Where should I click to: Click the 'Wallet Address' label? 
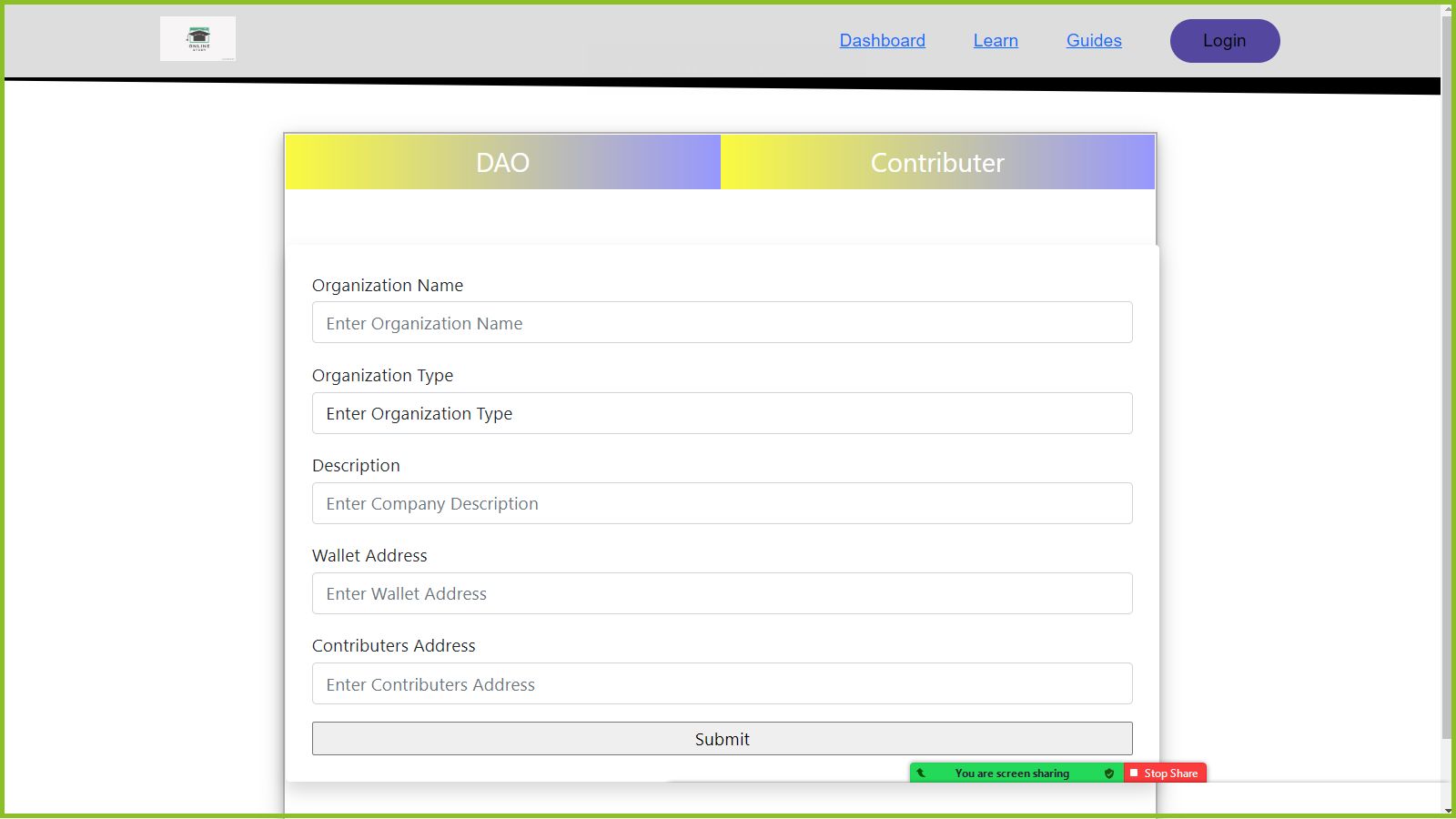click(369, 555)
